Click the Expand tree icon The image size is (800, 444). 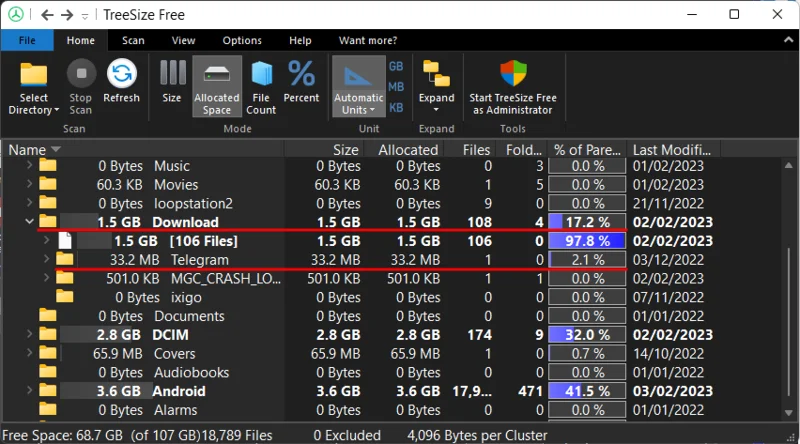point(437,75)
